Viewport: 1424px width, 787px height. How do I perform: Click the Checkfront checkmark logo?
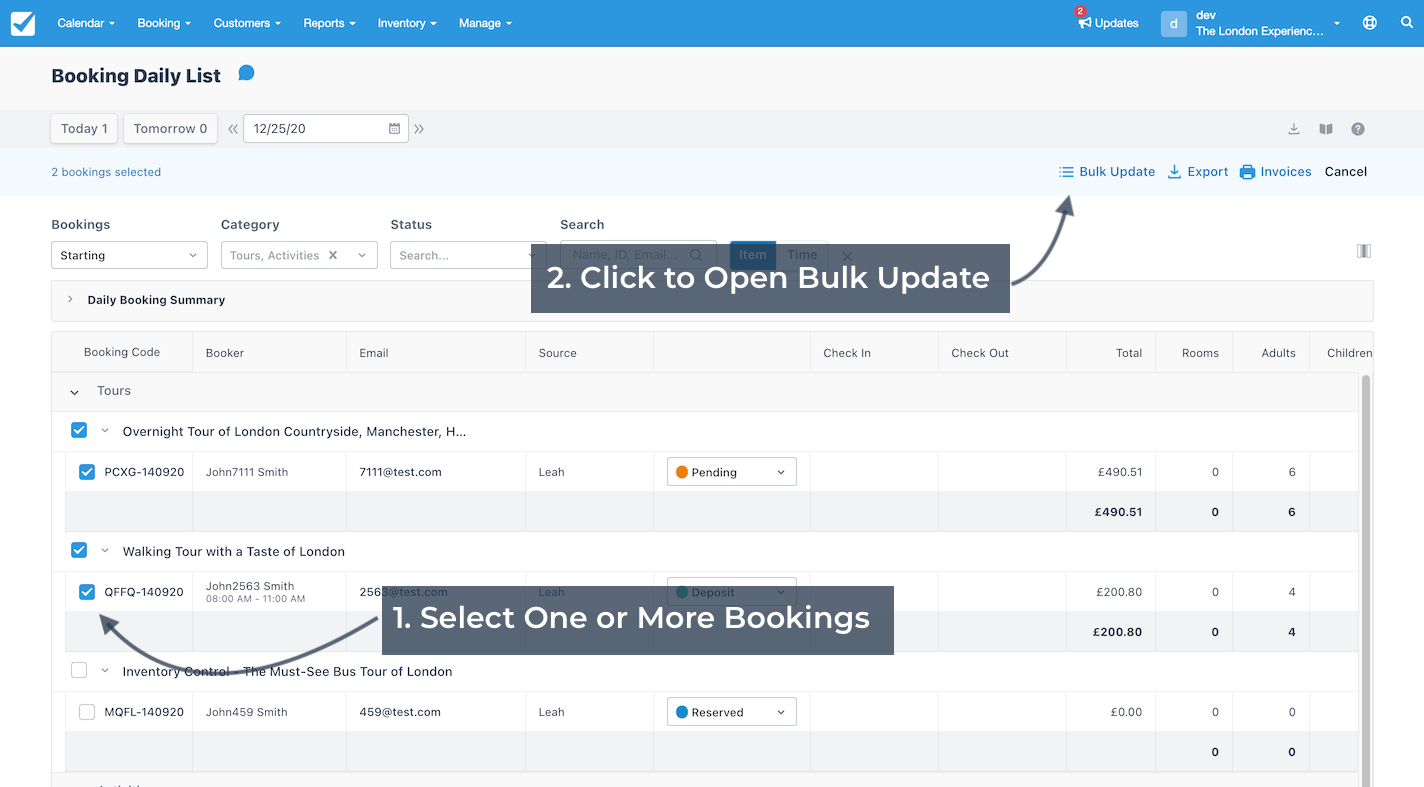(x=23, y=23)
